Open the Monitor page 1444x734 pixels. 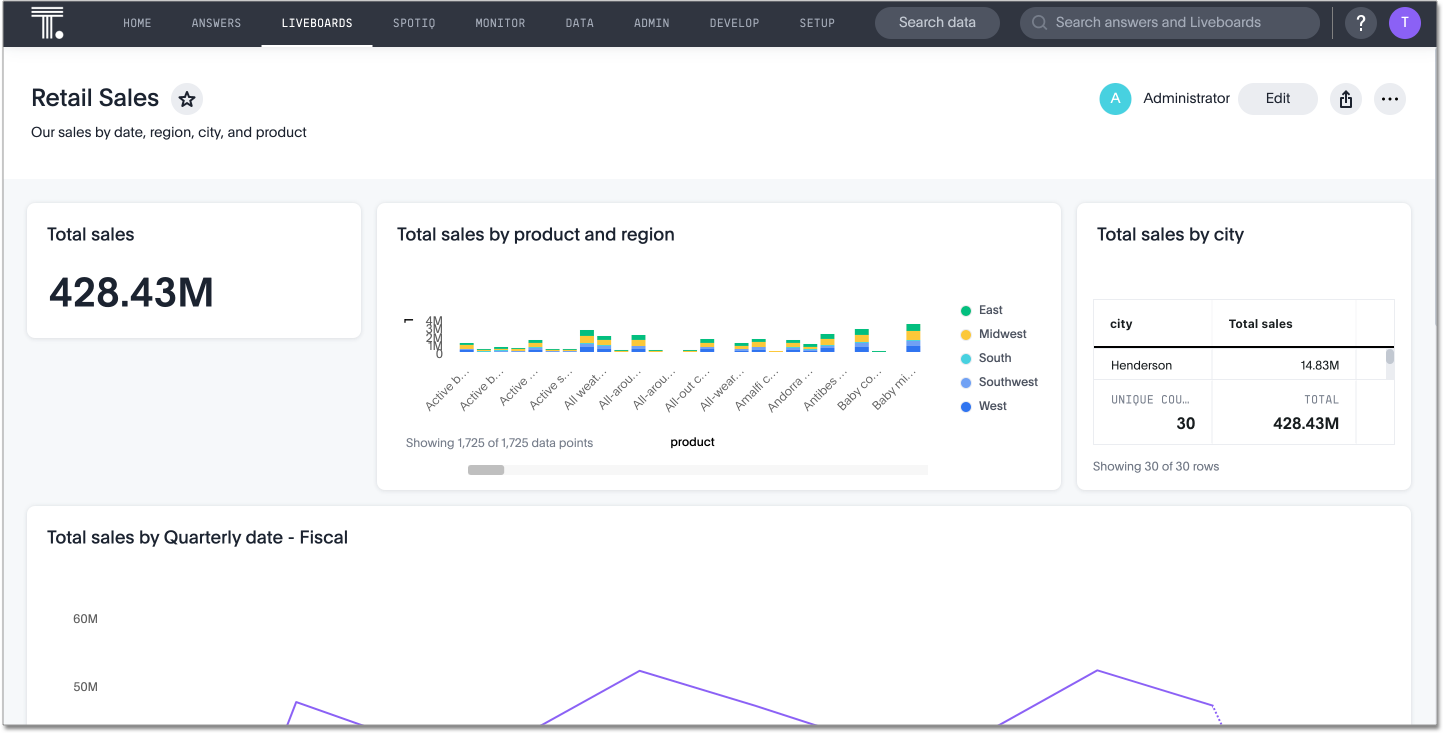coord(500,22)
